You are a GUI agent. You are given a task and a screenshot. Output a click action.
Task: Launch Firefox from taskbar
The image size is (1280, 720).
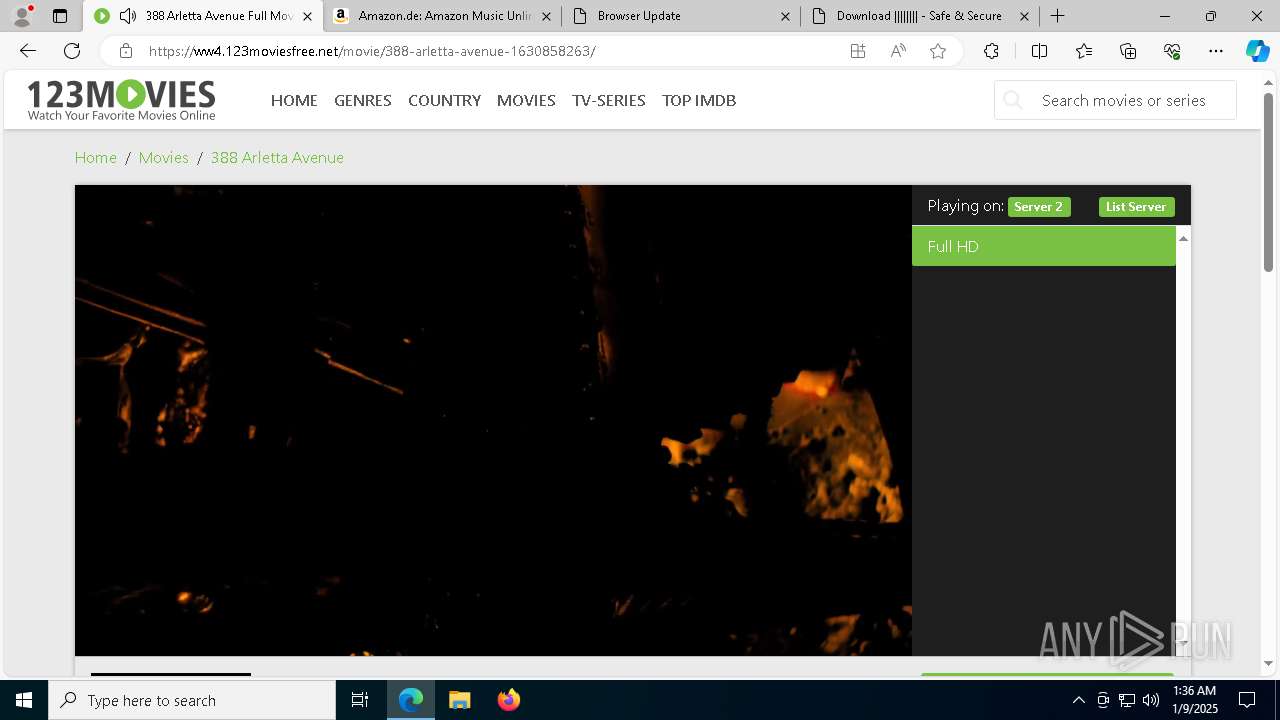pos(509,700)
